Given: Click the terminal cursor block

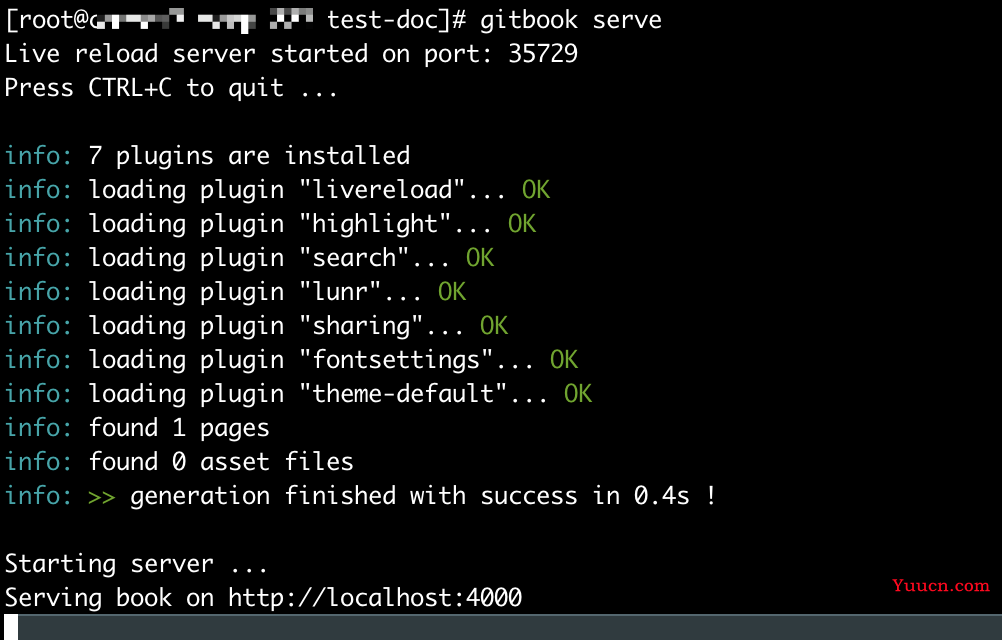Looking at the screenshot, I should pyautogui.click(x=12, y=627).
